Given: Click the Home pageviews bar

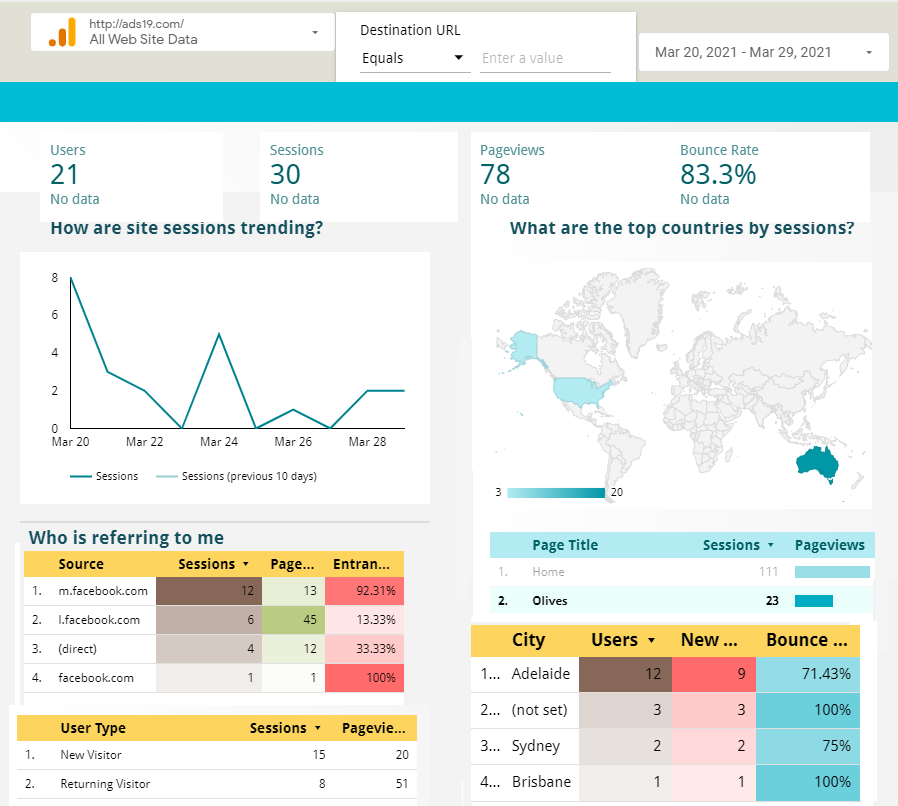Looking at the screenshot, I should (x=832, y=572).
